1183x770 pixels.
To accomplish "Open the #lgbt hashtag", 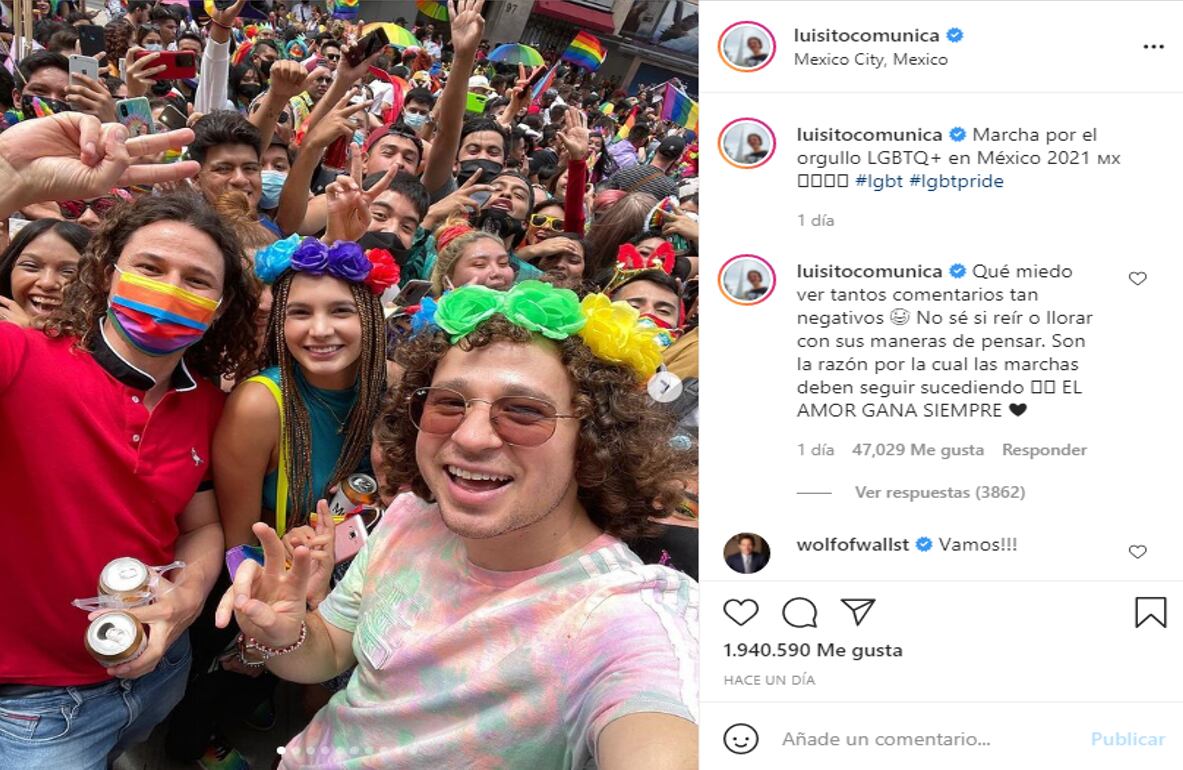I will click(x=878, y=181).
